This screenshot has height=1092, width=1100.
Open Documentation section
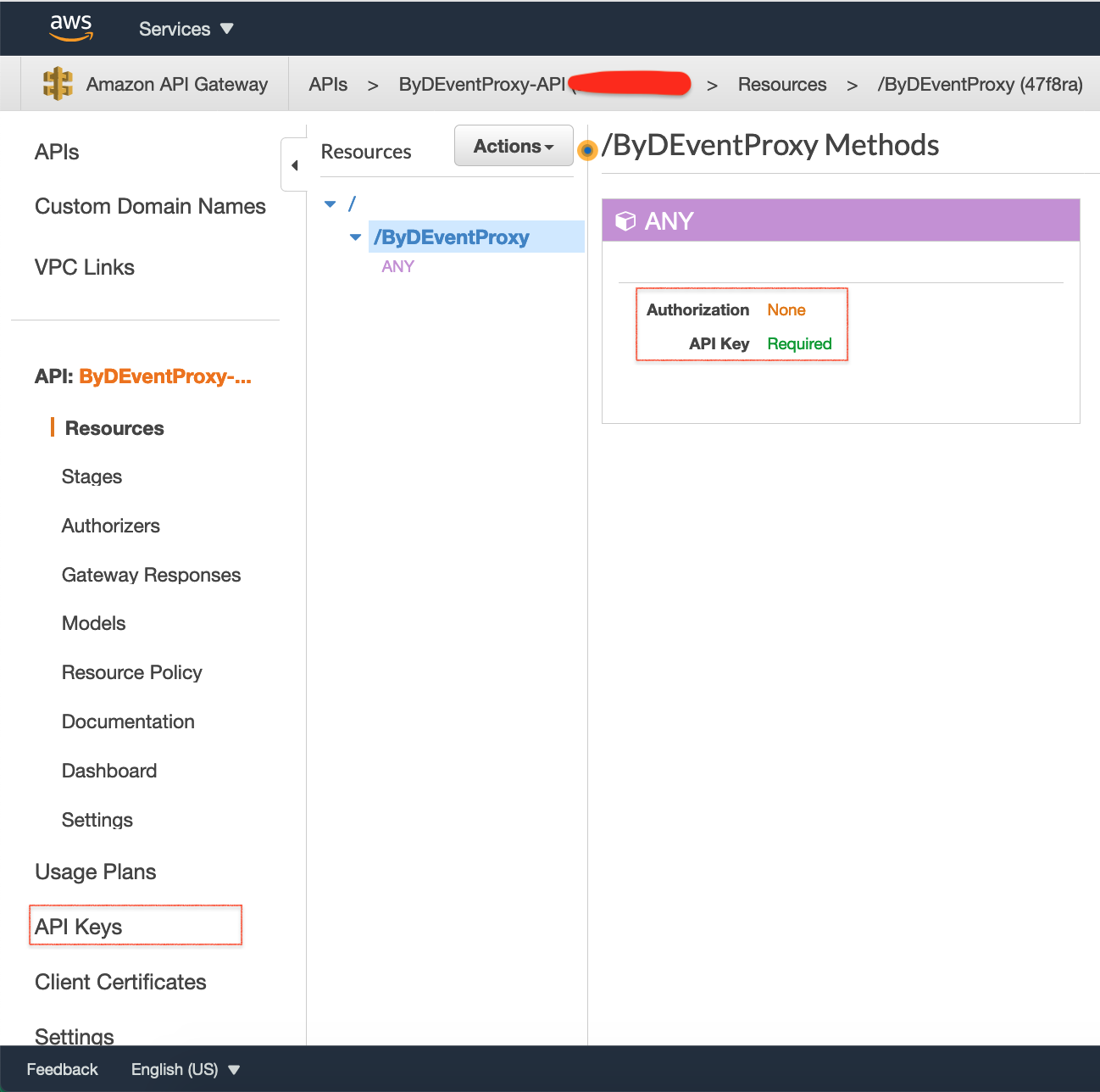pos(128,722)
